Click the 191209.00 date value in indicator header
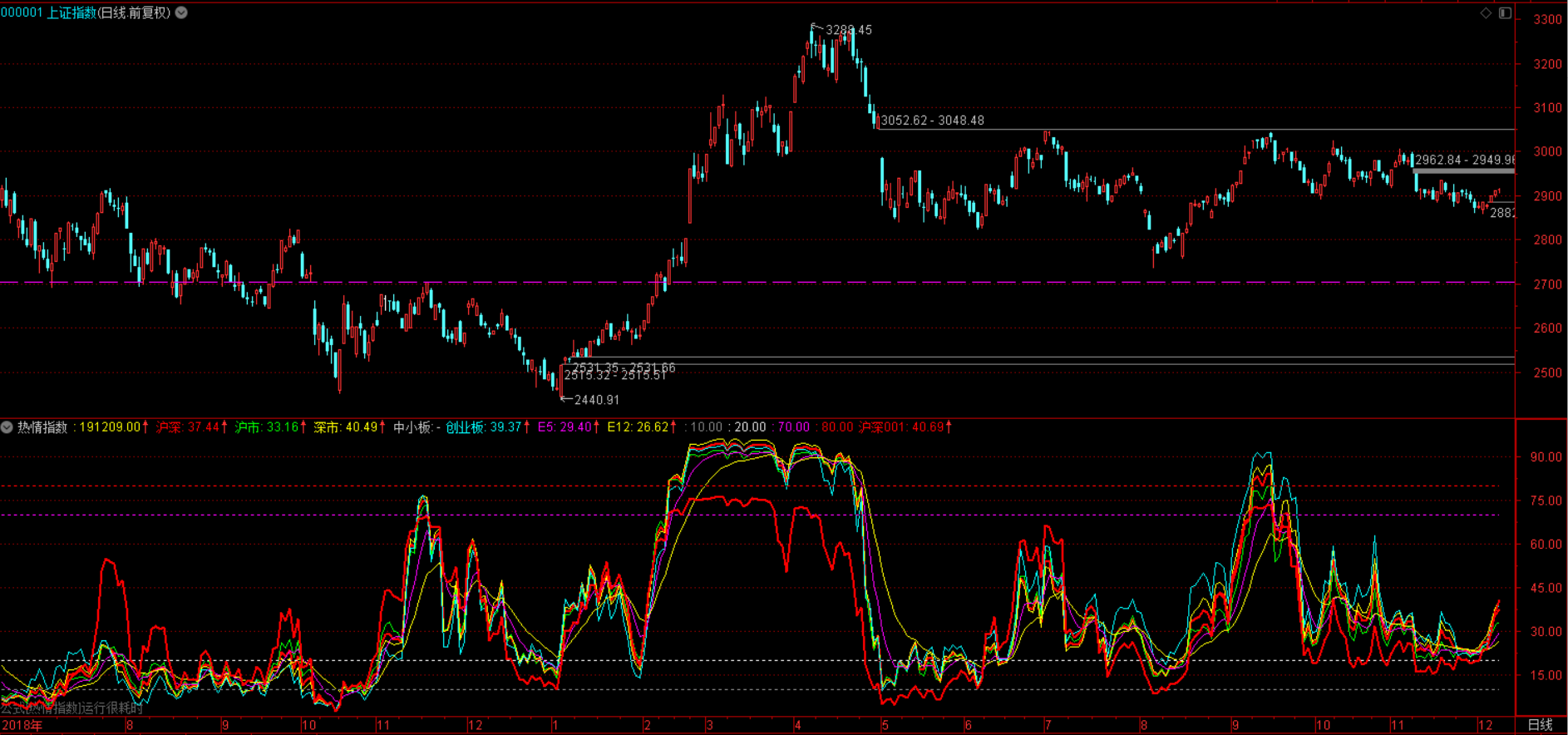1568x735 pixels. [110, 427]
